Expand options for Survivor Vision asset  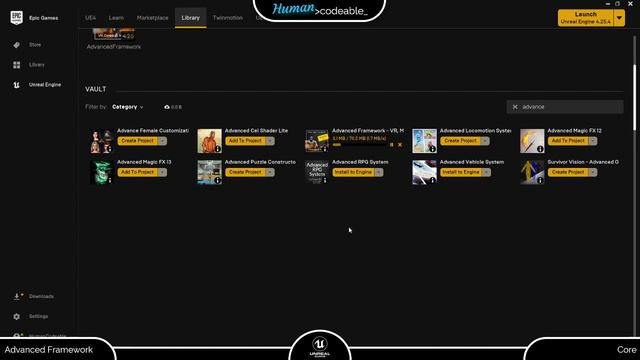(593, 172)
